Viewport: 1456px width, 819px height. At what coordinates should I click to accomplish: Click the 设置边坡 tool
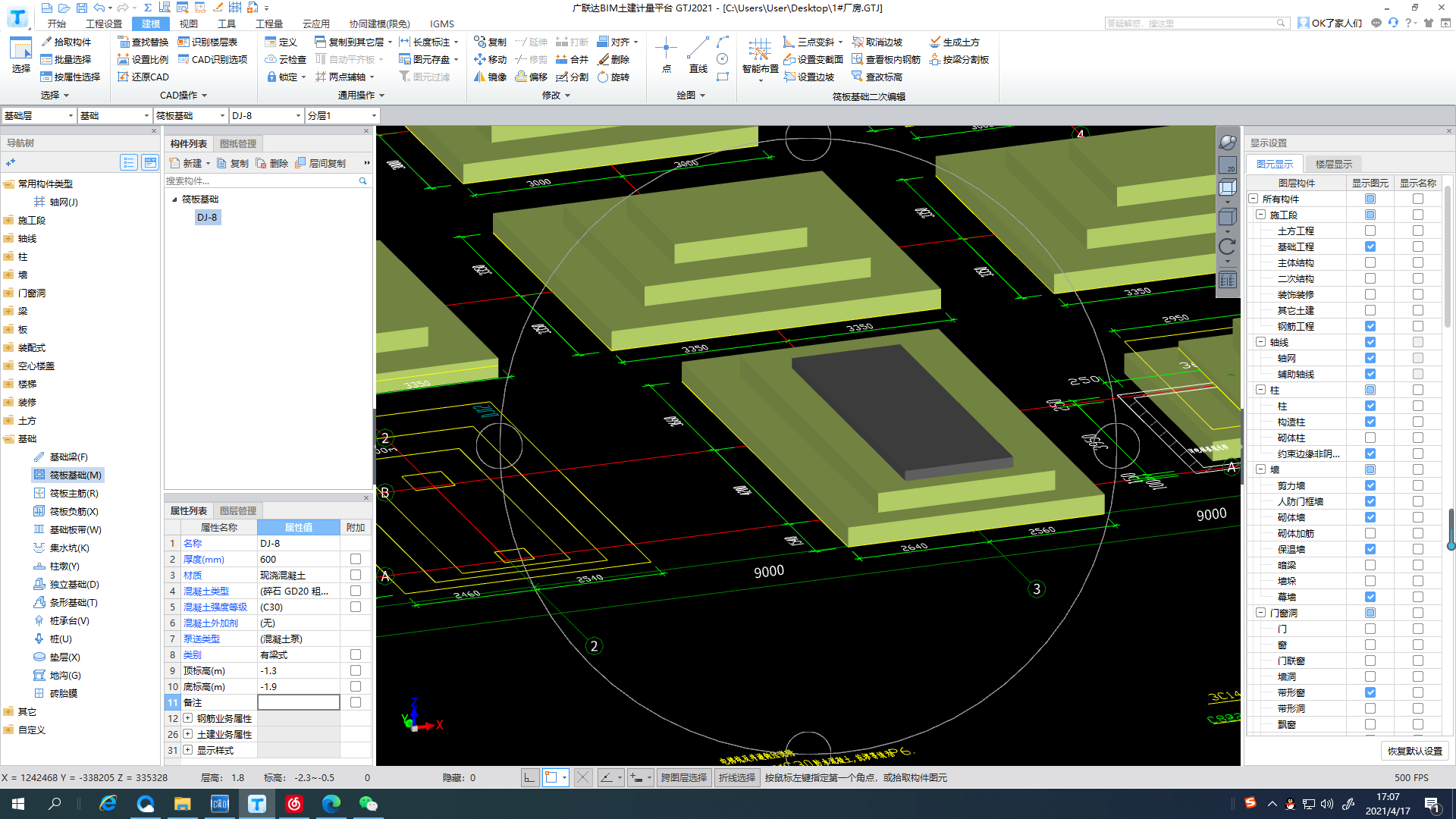click(x=808, y=77)
